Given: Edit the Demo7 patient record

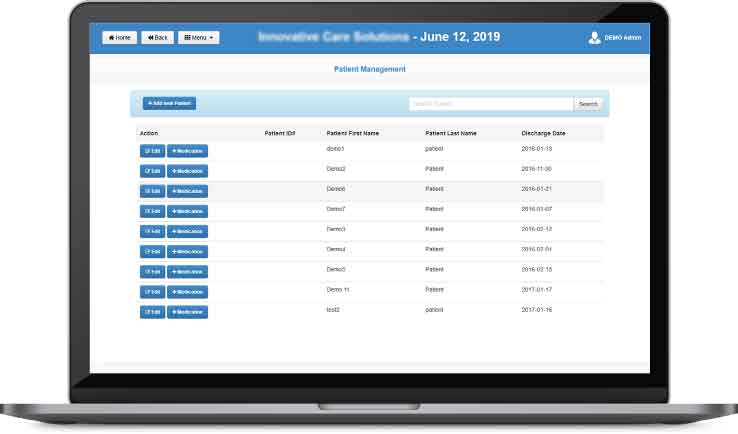Looking at the screenshot, I should coord(152,211).
